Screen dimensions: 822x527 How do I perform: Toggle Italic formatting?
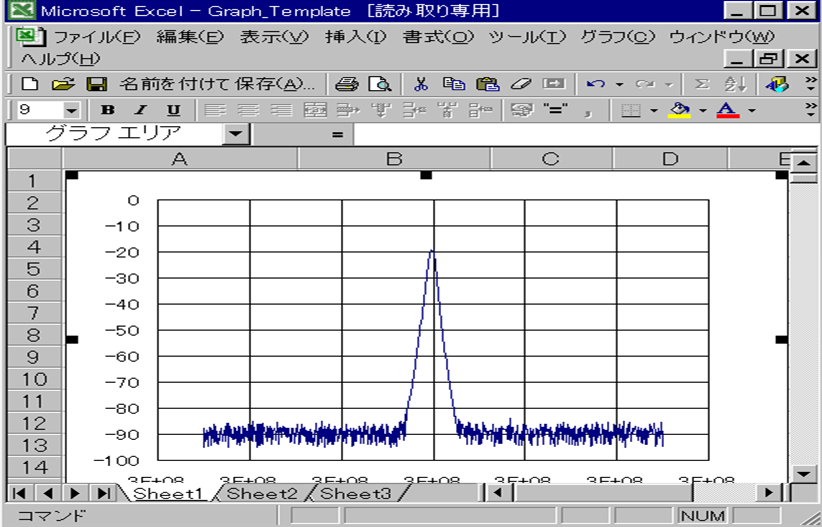tap(140, 110)
